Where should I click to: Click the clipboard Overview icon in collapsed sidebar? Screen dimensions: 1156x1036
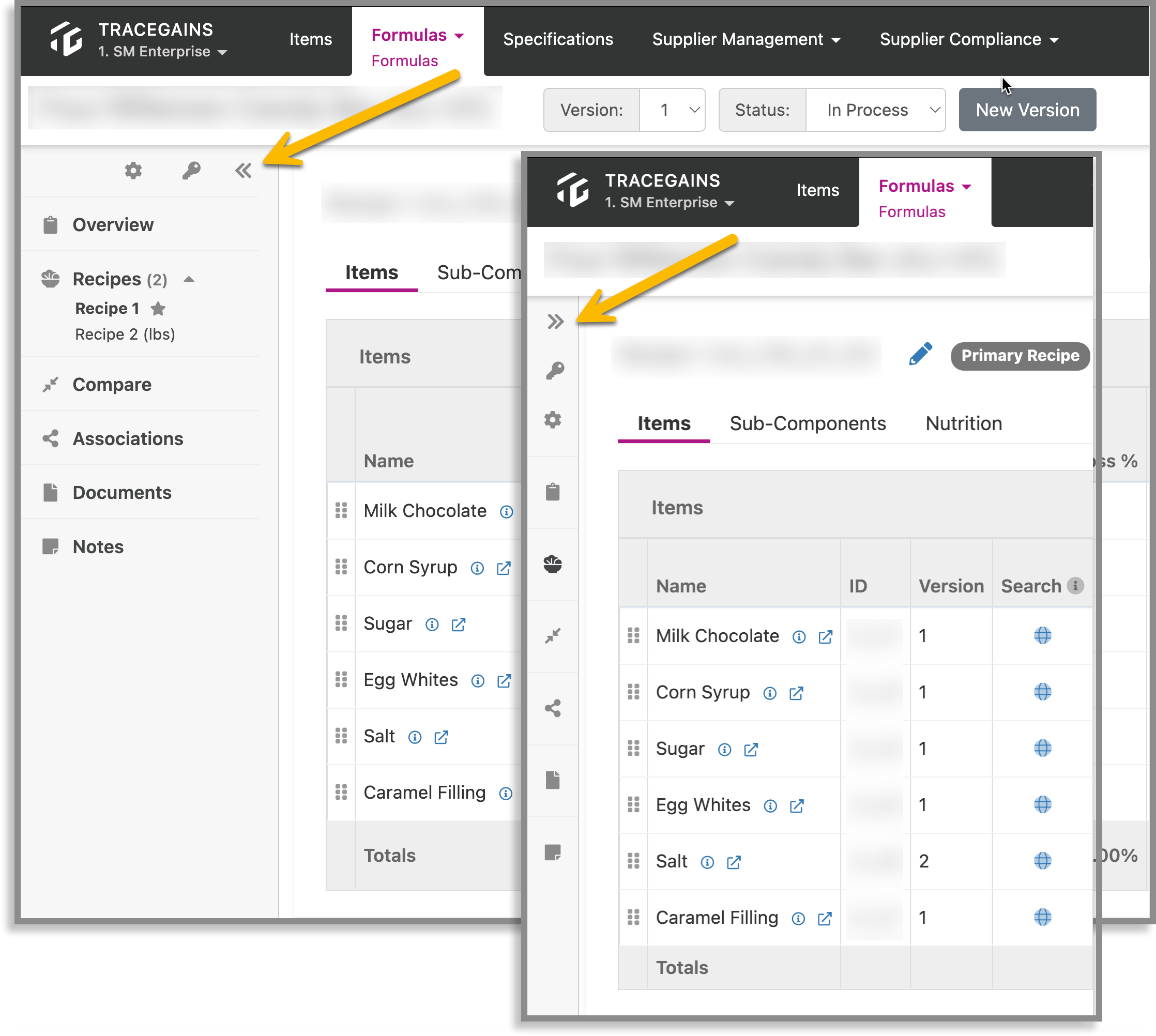click(553, 492)
